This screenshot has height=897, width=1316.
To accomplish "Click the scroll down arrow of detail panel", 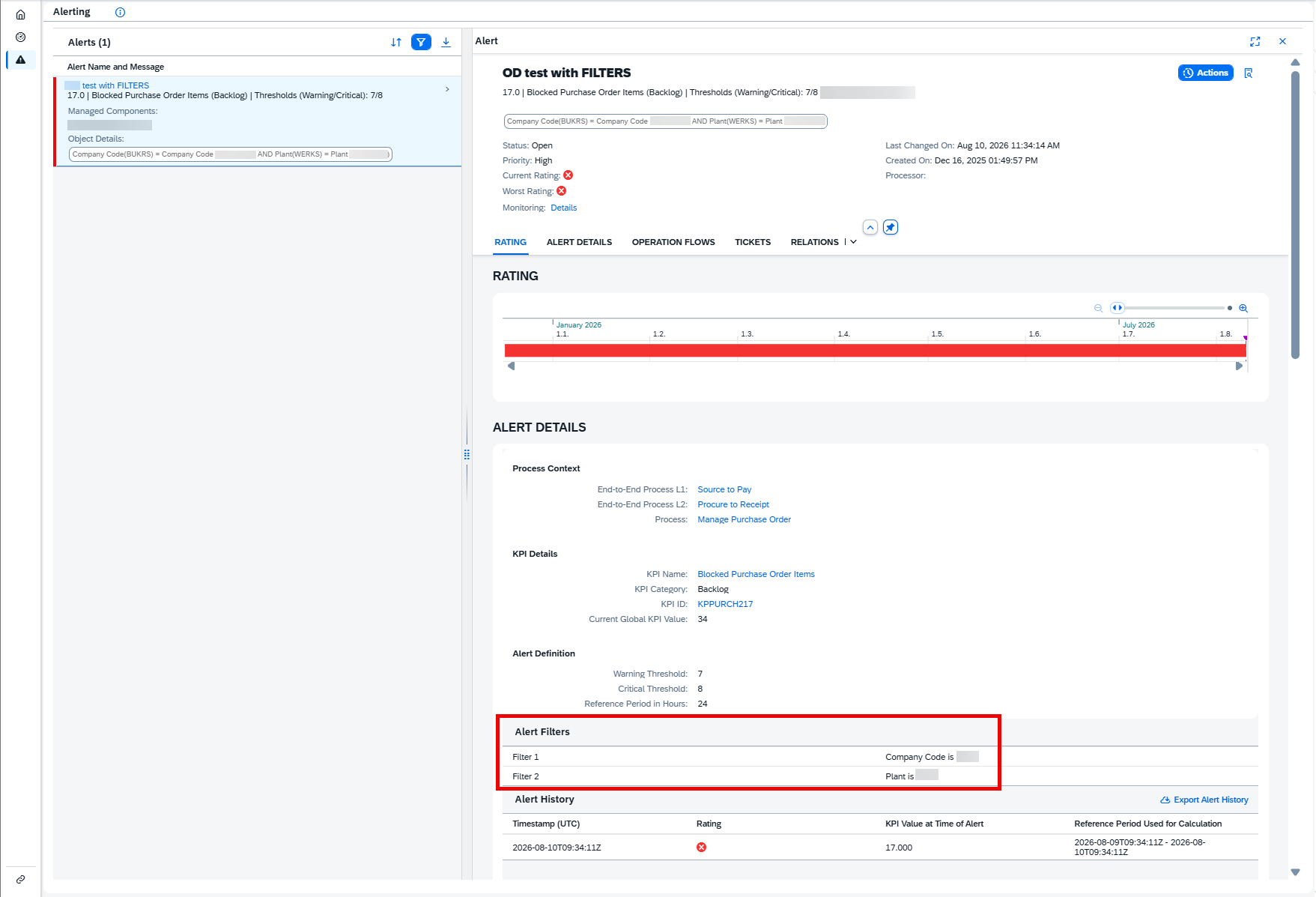I will [x=1295, y=872].
